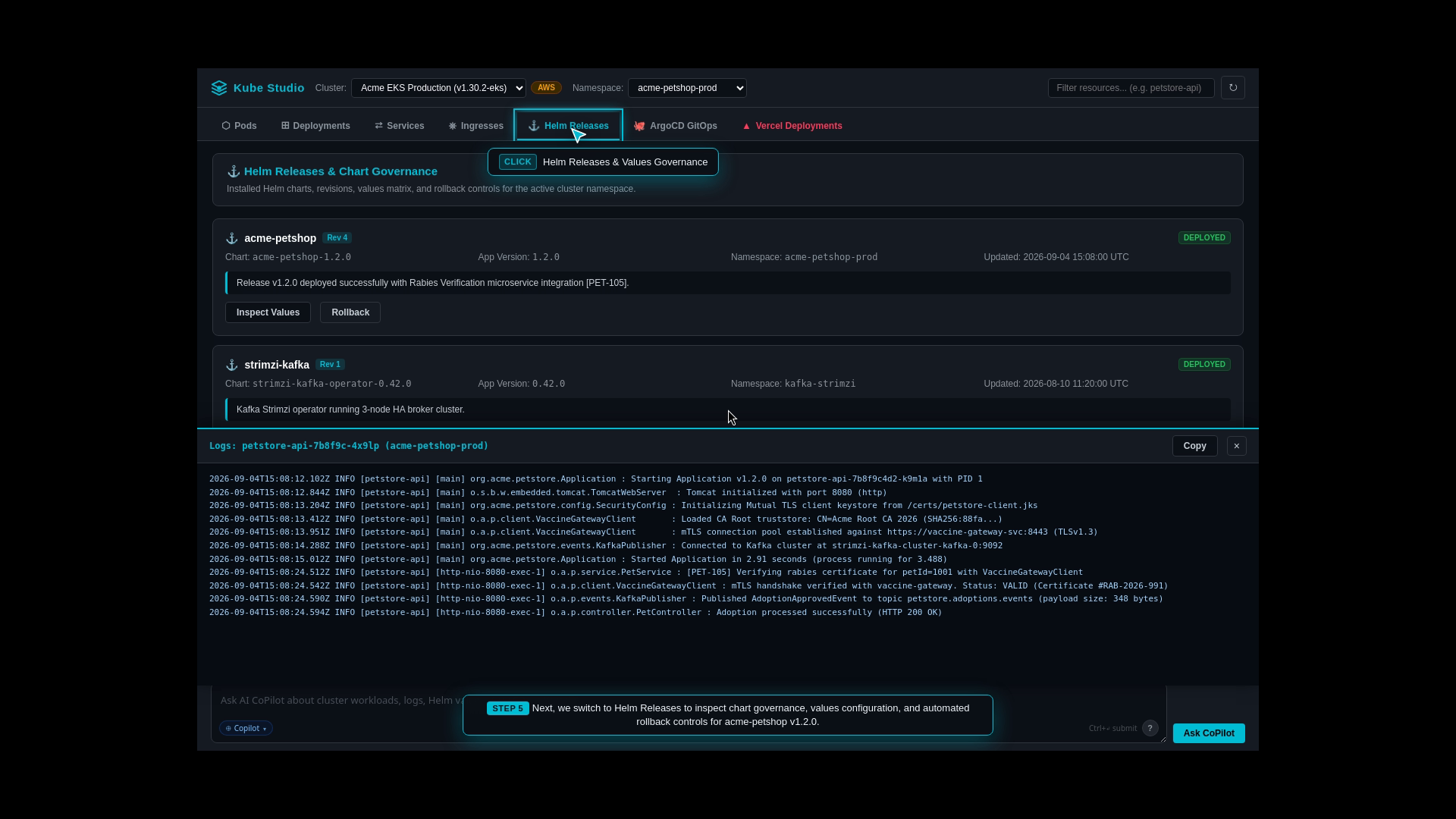Focus the Filter resources search field

click(x=1131, y=88)
